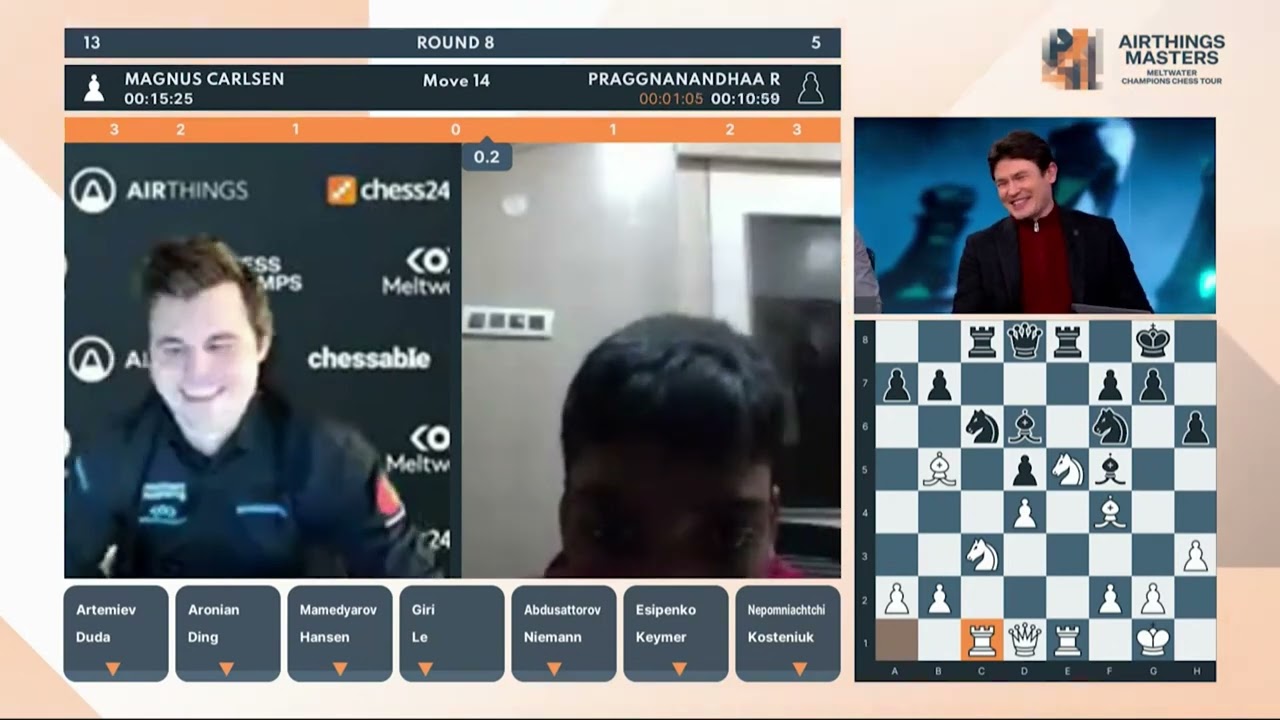The image size is (1280, 720).
Task: Select the black pawn on a7
Action: click(x=895, y=384)
